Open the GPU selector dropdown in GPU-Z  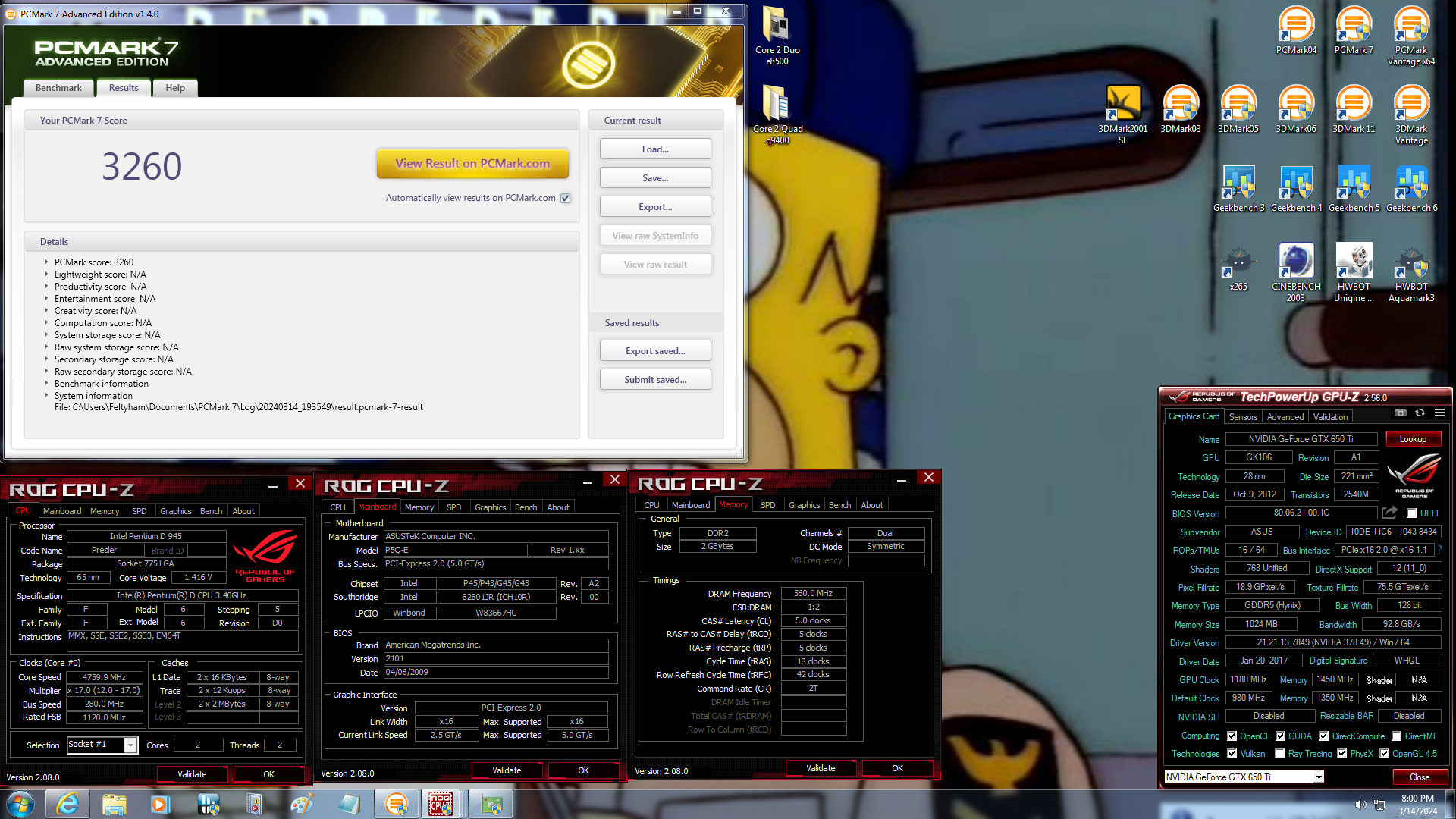point(1319,777)
